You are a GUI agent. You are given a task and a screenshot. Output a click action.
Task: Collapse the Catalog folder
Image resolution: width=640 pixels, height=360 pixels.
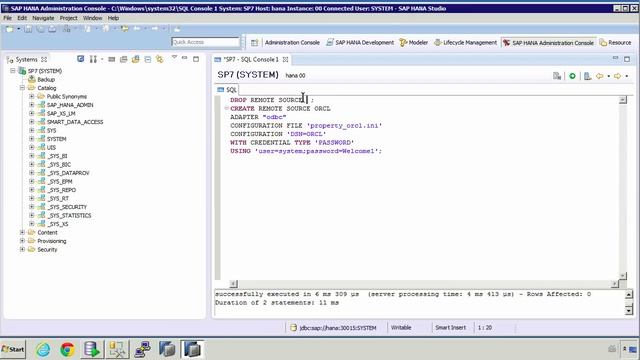point(22,88)
